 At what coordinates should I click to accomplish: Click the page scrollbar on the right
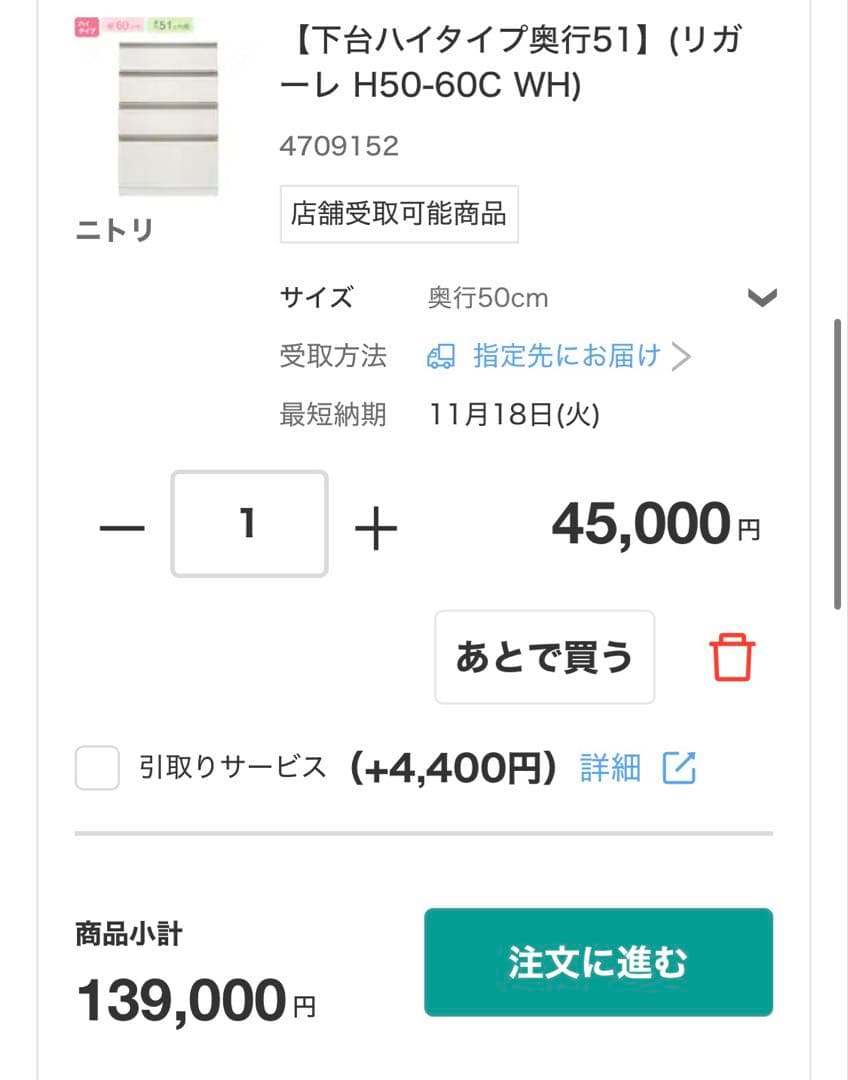(x=838, y=460)
